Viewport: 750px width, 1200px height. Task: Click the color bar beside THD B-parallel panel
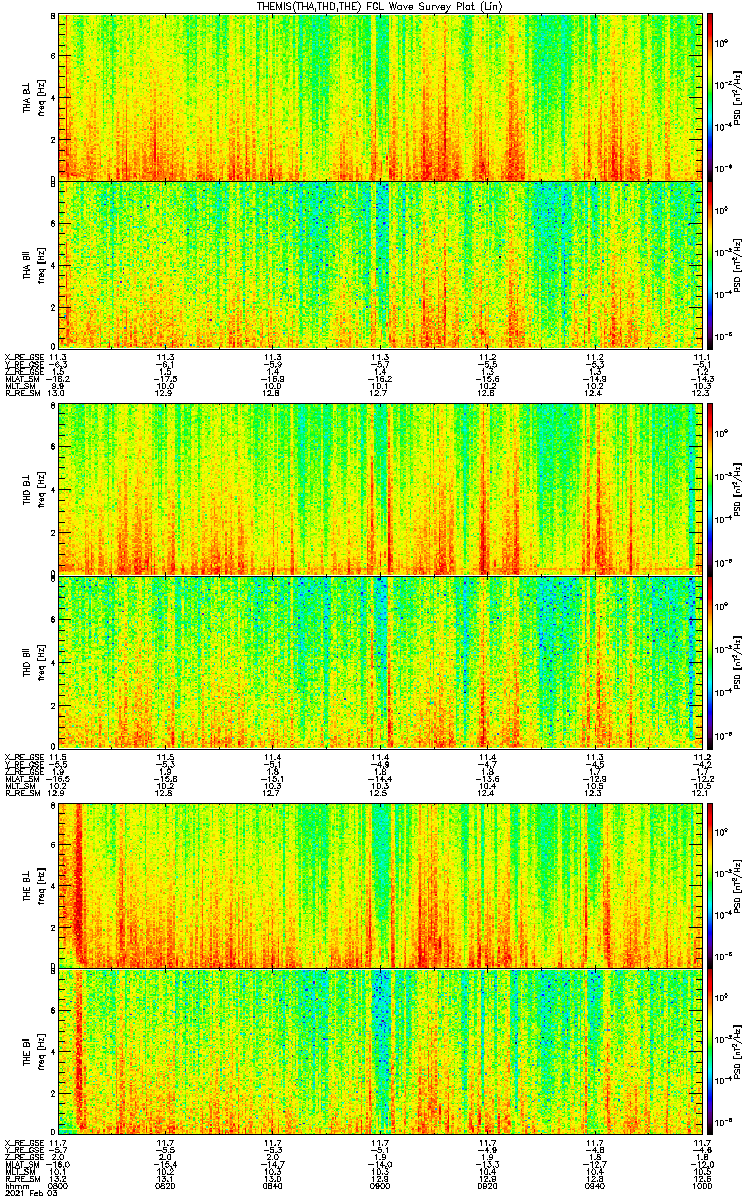coord(710,661)
